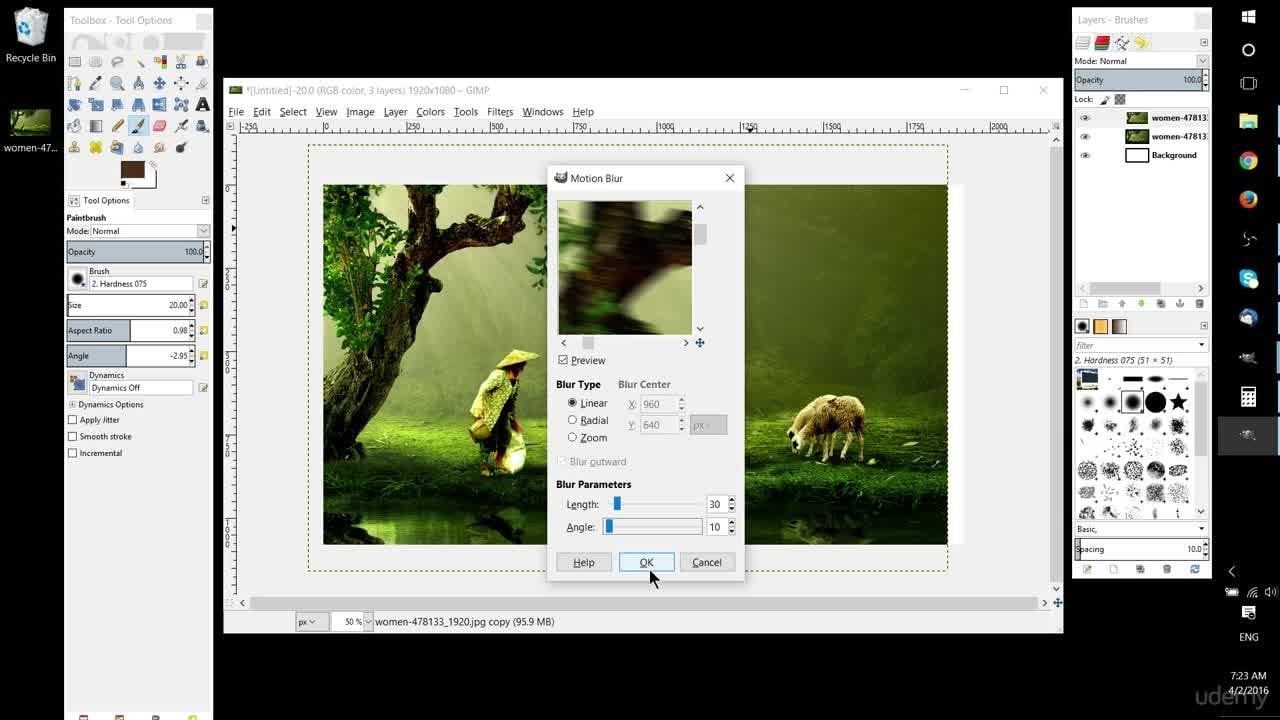This screenshot has height=720, width=1280.
Task: Hide the Background layer with eye icon
Action: click(x=1085, y=155)
